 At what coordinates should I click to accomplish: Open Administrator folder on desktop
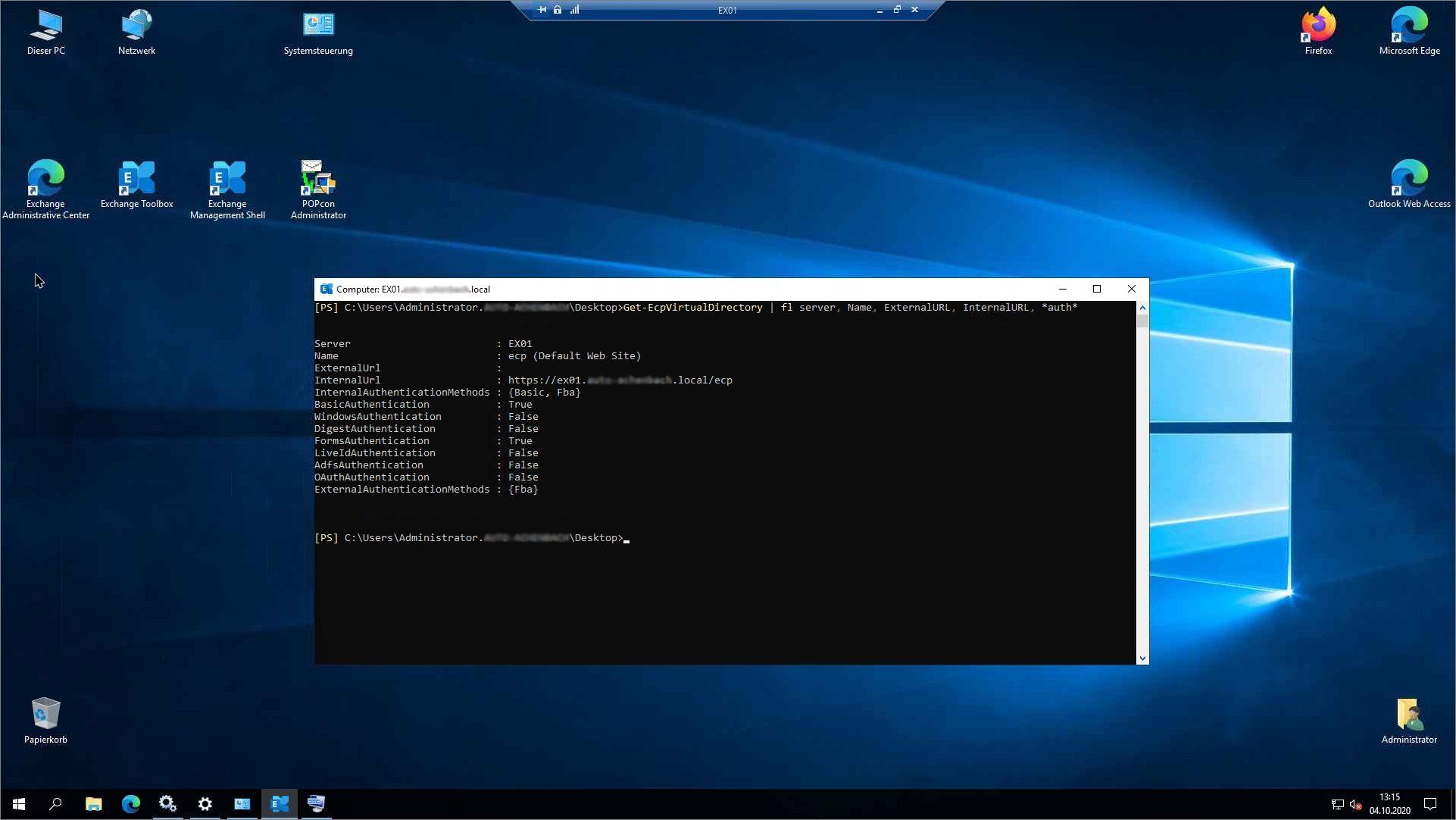tap(1409, 721)
